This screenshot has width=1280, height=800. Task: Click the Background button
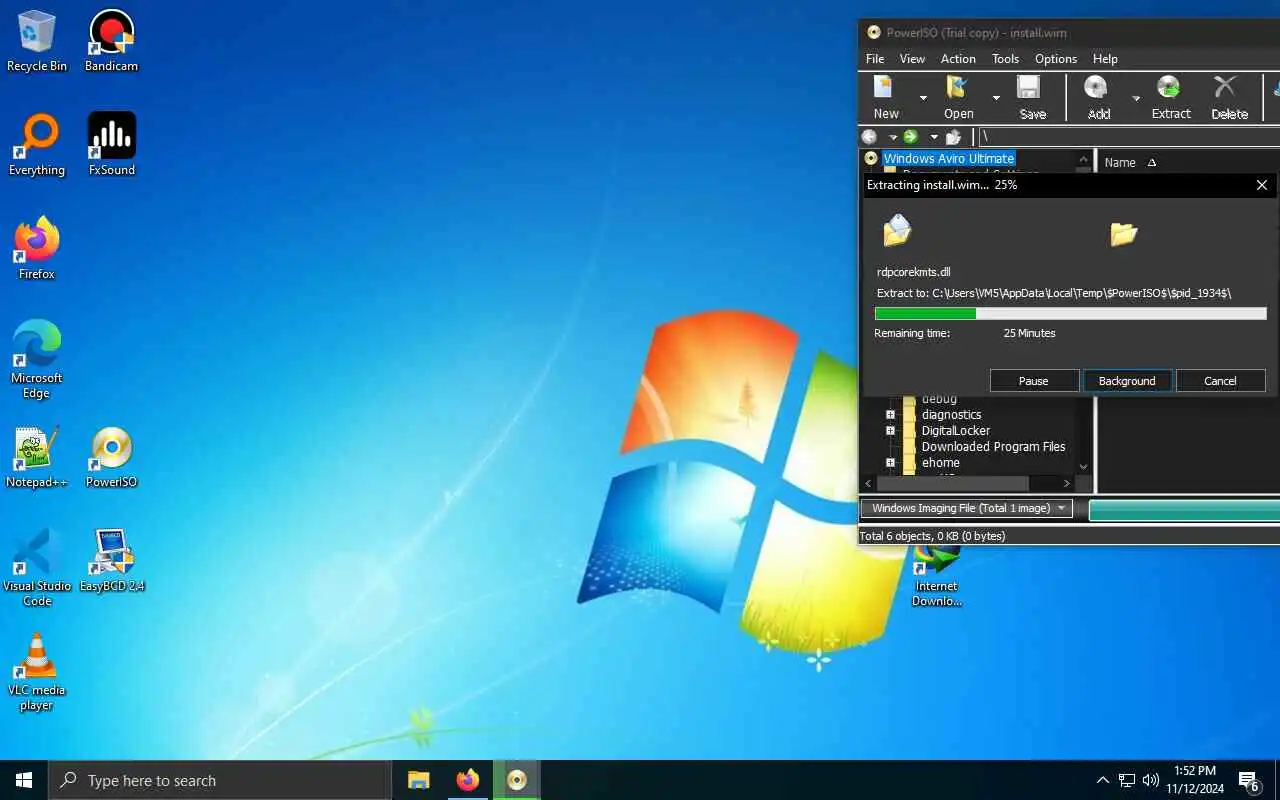(x=1127, y=381)
